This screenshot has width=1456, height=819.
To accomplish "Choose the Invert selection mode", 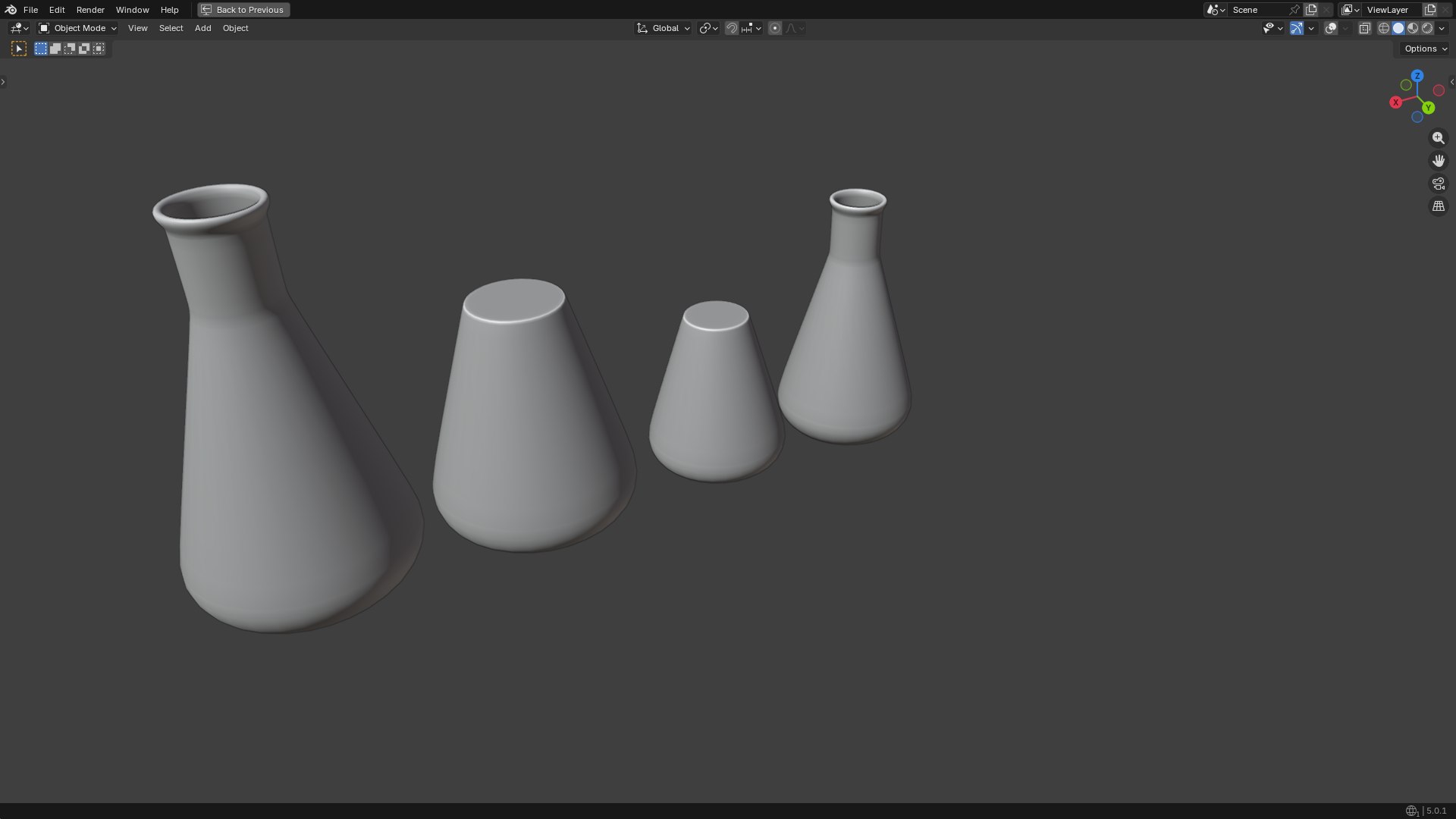I will point(84,49).
